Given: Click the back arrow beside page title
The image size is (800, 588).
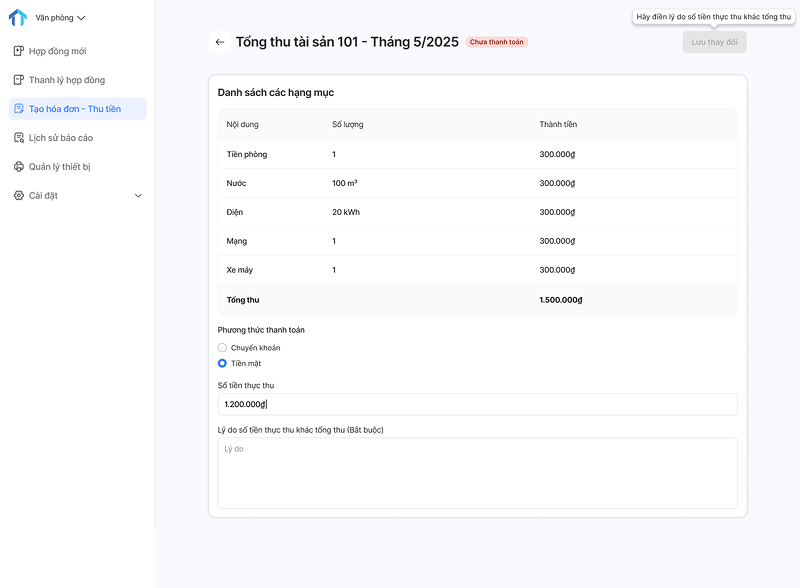Looking at the screenshot, I should [220, 42].
